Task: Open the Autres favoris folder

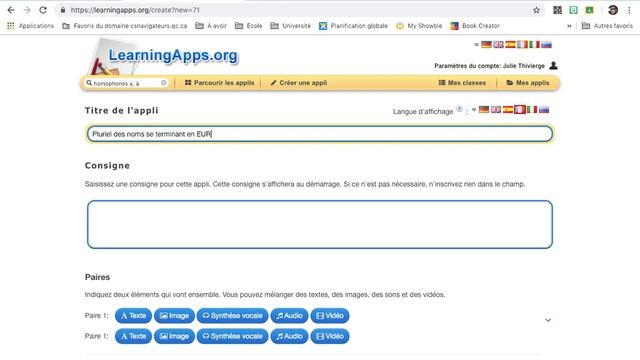Action: click(607, 26)
